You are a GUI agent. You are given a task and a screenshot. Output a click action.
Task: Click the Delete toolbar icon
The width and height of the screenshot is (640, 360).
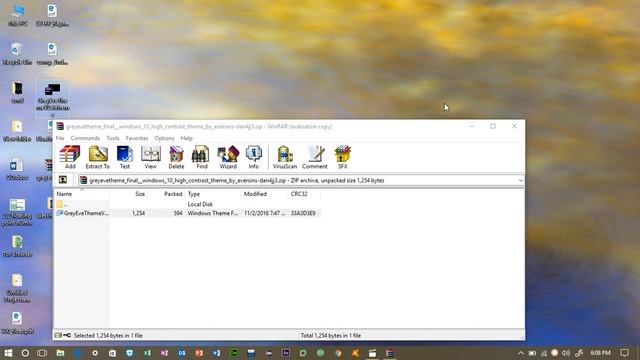coord(176,157)
